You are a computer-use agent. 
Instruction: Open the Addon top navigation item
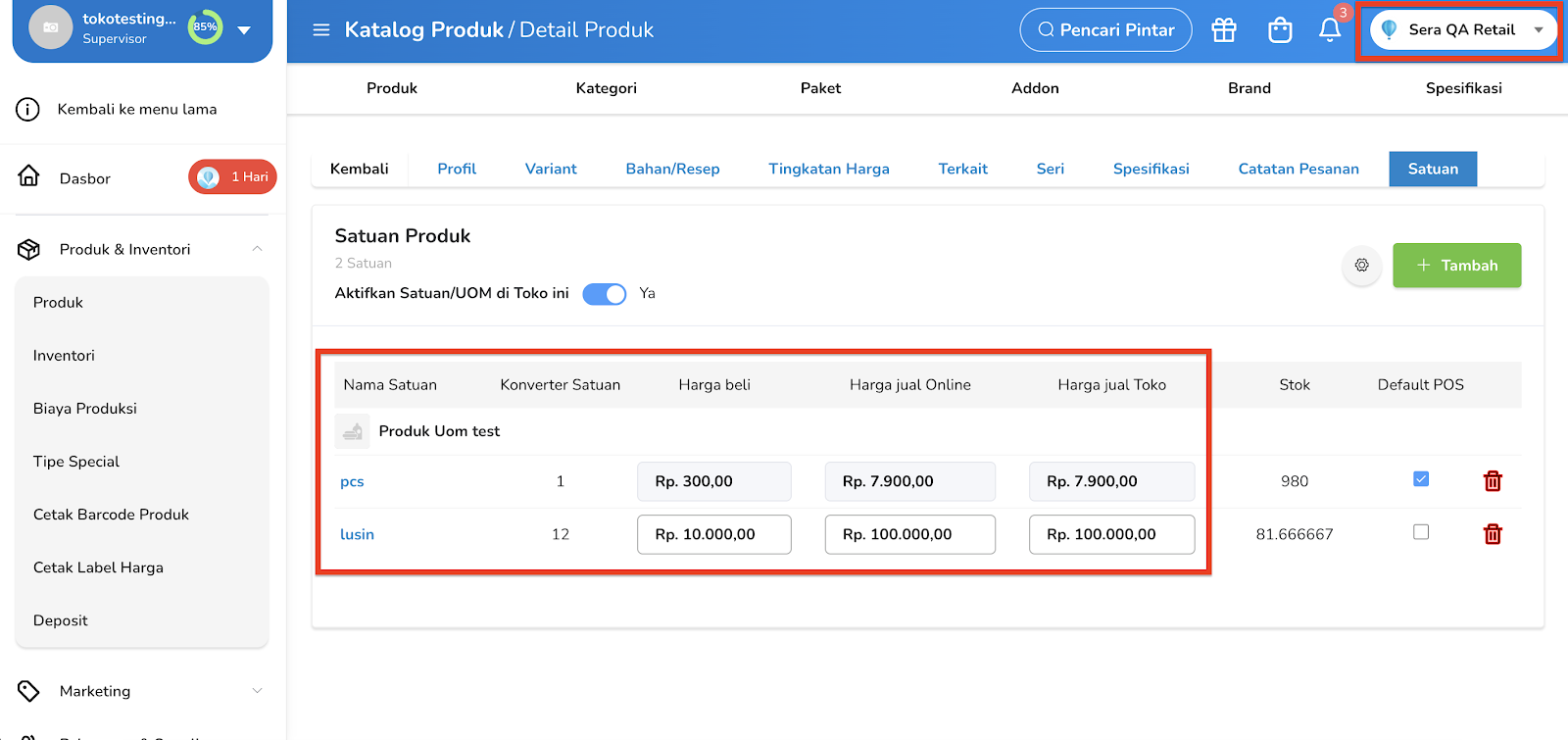click(1035, 88)
